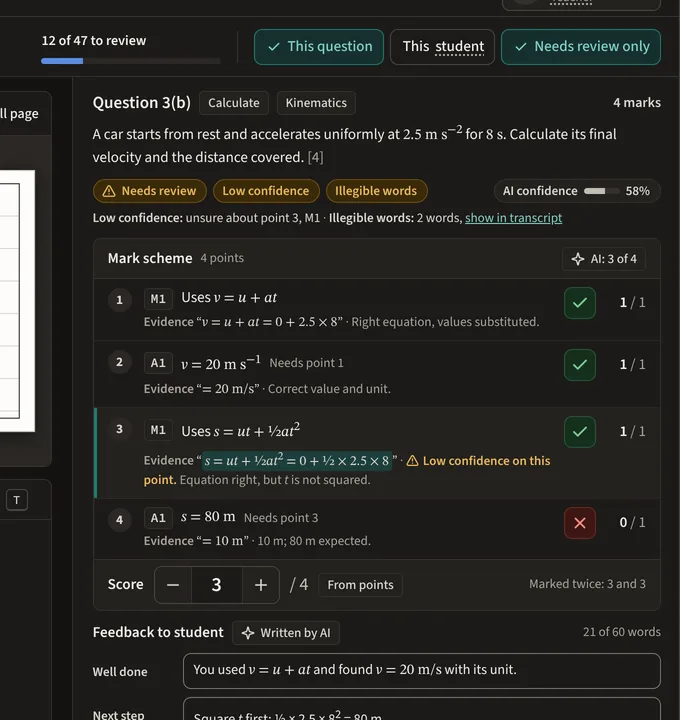Click the 12 of 47 to review text
Image resolution: width=680 pixels, height=720 pixels.
click(94, 41)
